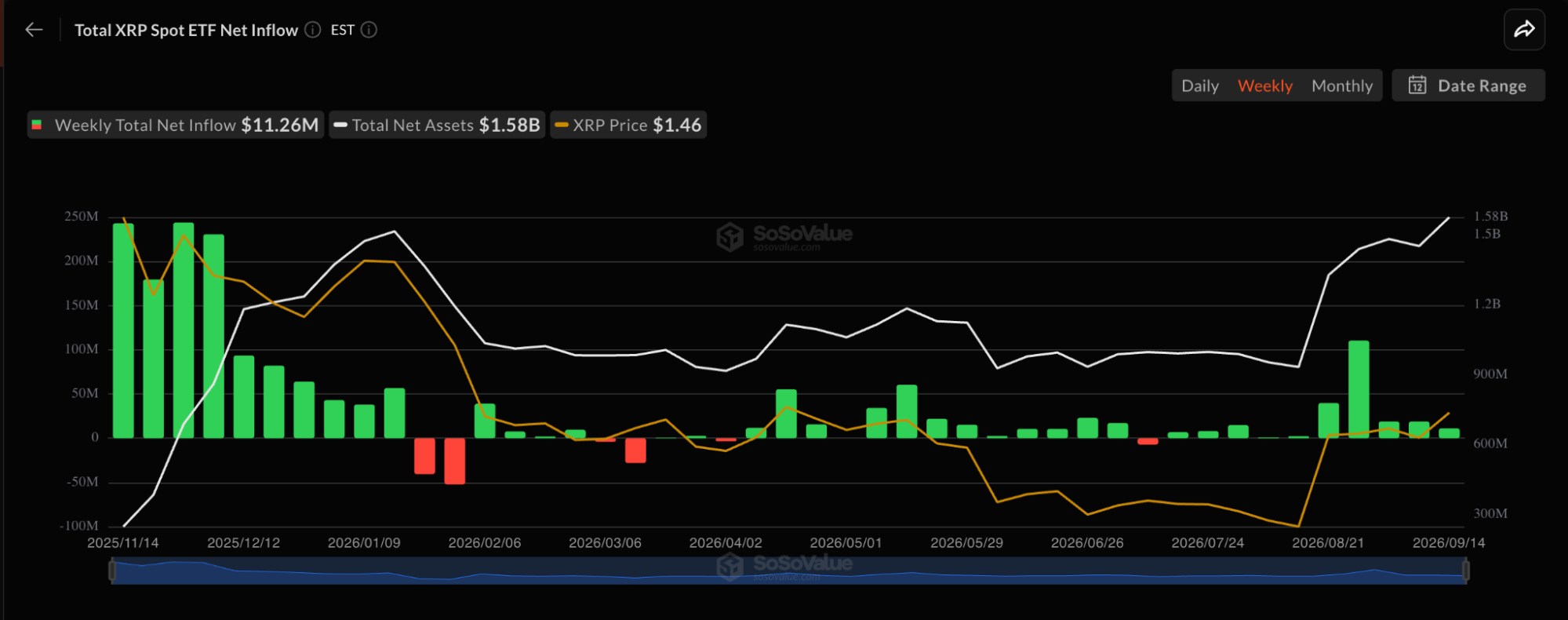The height and width of the screenshot is (620, 1568).
Task: Click the 900M right axis label
Action: point(1490,374)
